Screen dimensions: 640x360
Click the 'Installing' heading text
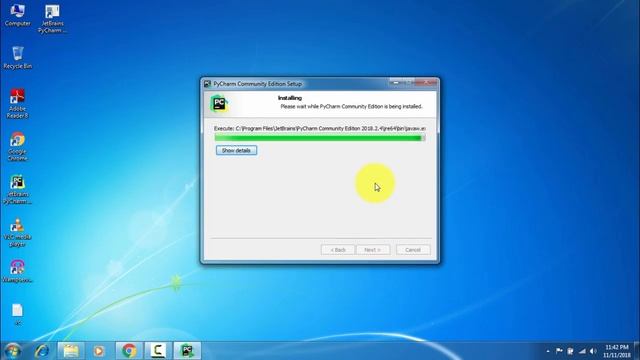(290, 98)
